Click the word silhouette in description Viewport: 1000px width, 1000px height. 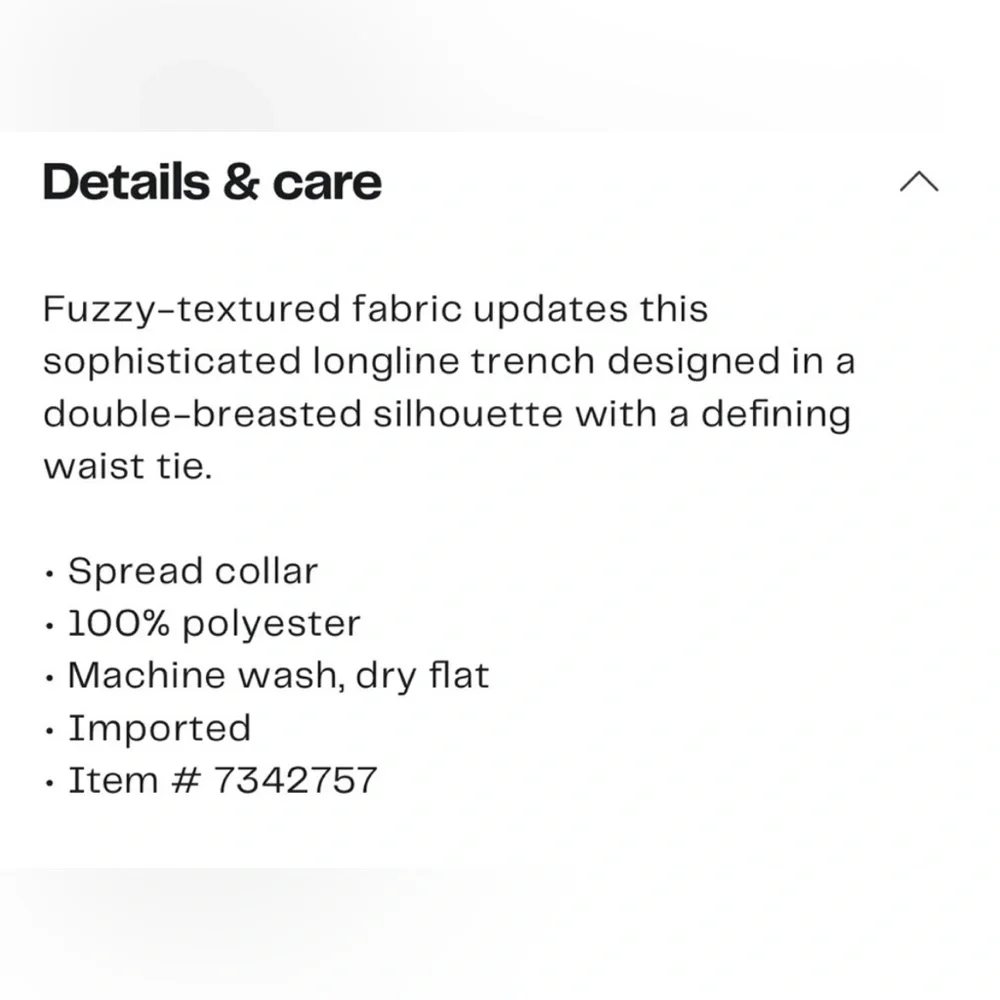point(467,414)
